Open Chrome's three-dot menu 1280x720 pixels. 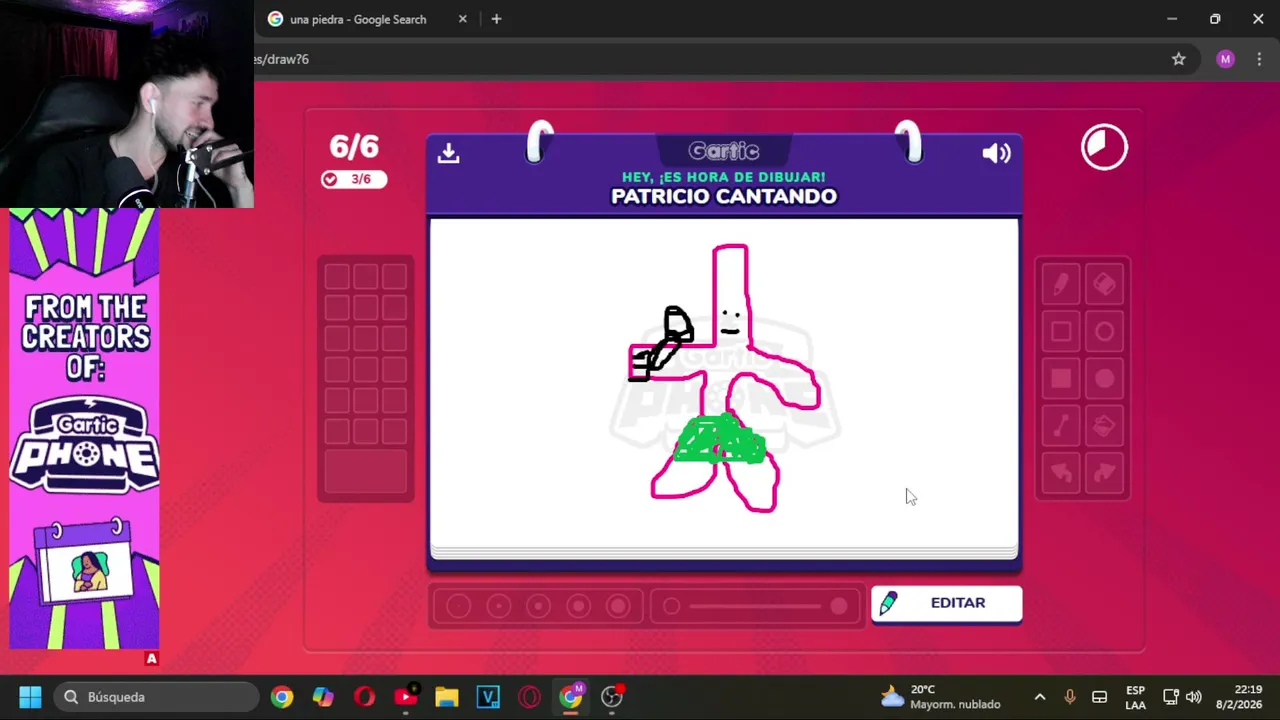click(x=1259, y=59)
